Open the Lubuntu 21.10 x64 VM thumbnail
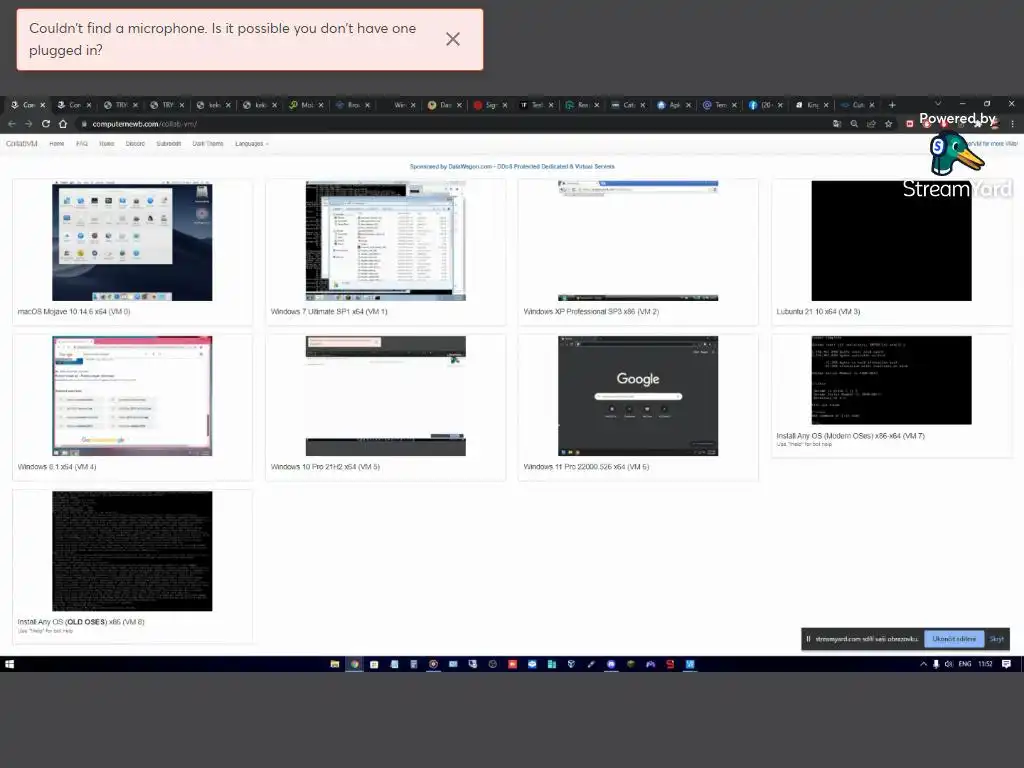The height and width of the screenshot is (768, 1024). [891, 241]
